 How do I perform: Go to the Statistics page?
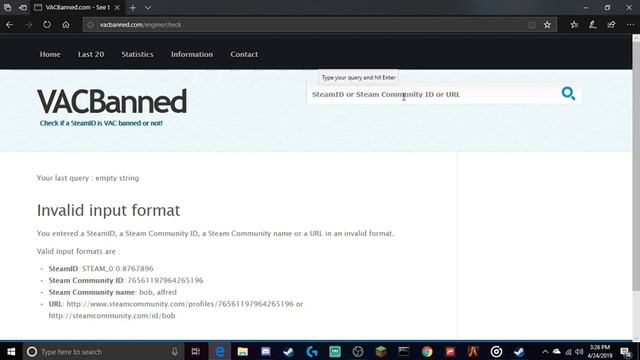pos(138,54)
